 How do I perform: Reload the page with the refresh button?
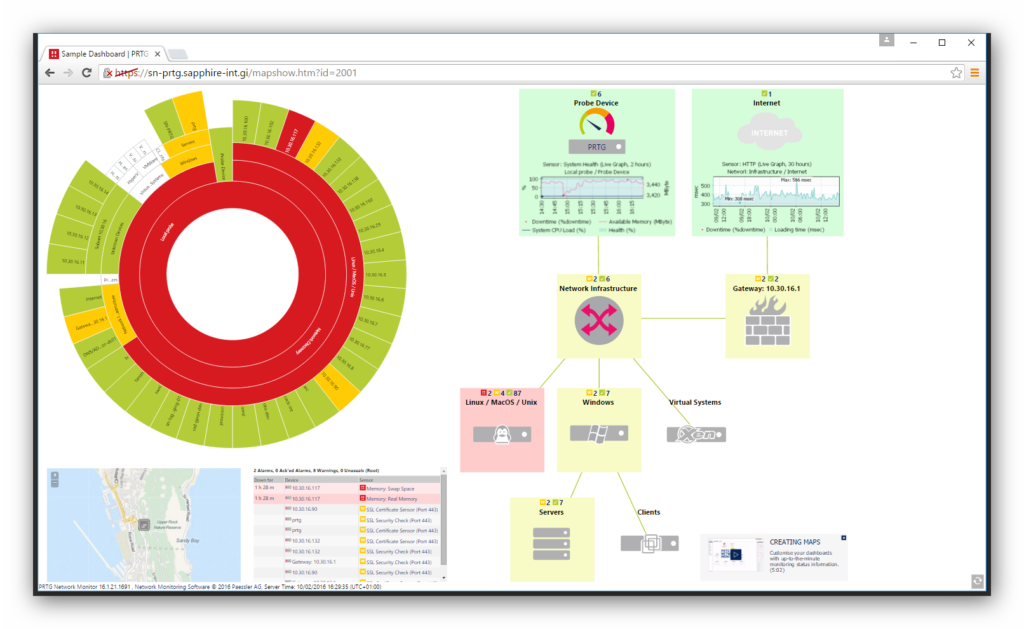point(87,73)
